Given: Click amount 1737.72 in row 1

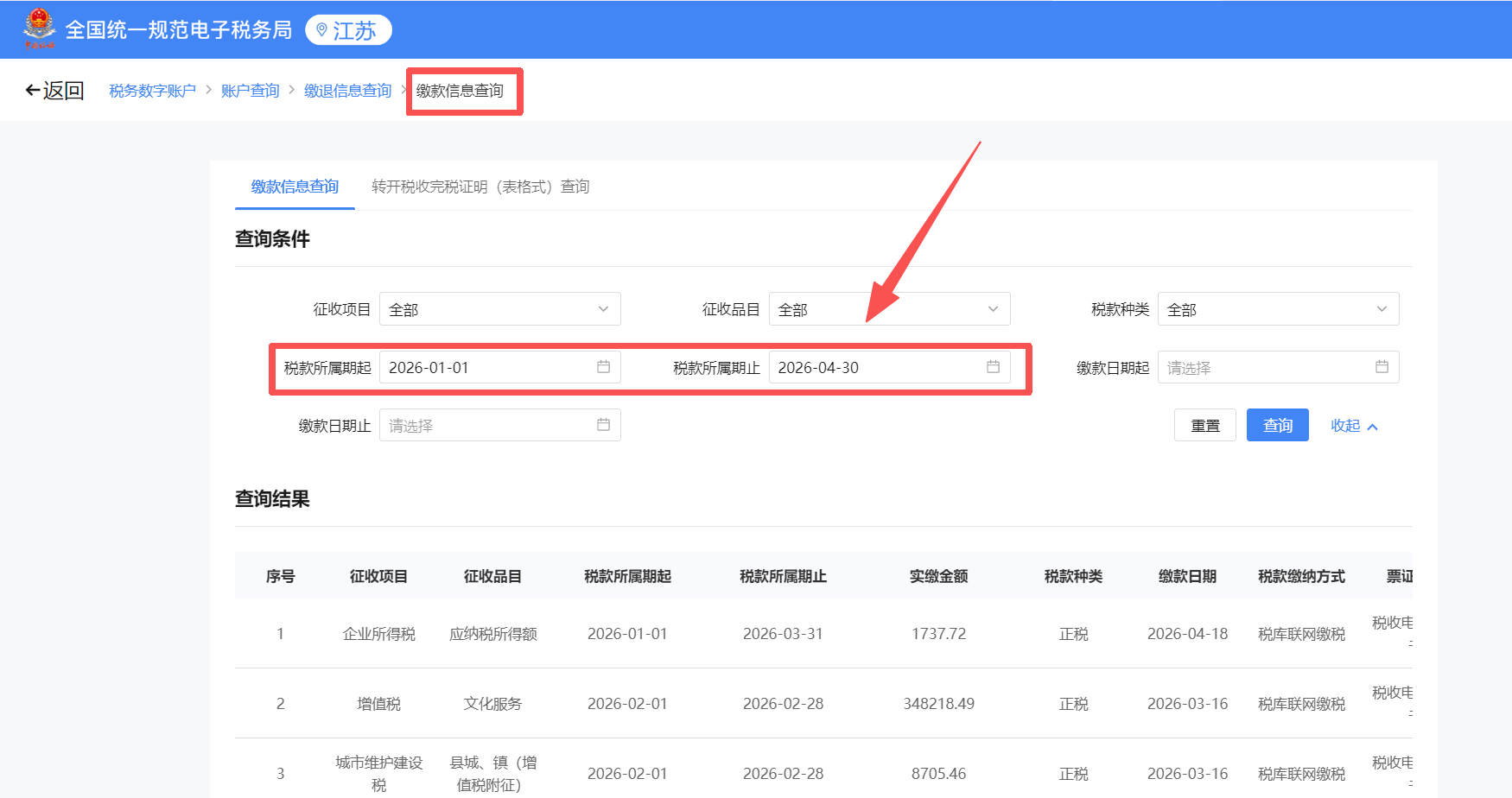Looking at the screenshot, I should point(938,634).
